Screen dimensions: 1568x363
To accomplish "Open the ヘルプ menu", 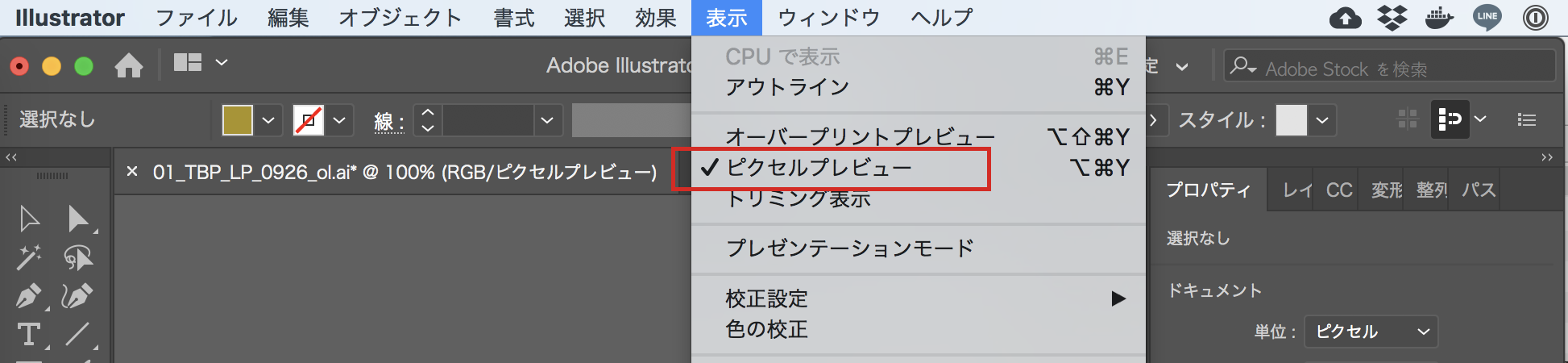I will 942,18.
